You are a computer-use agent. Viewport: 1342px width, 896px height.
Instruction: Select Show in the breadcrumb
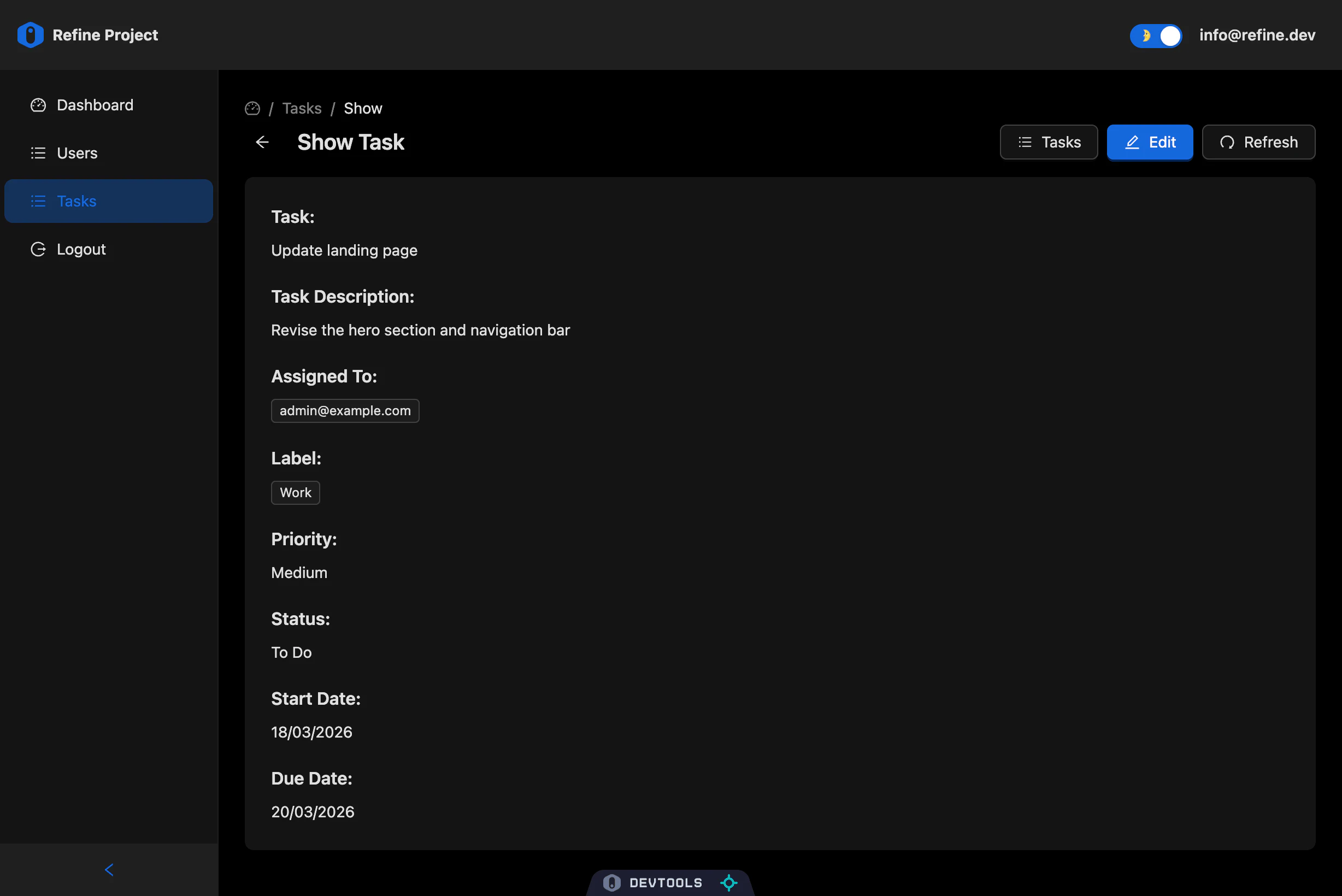[362, 108]
